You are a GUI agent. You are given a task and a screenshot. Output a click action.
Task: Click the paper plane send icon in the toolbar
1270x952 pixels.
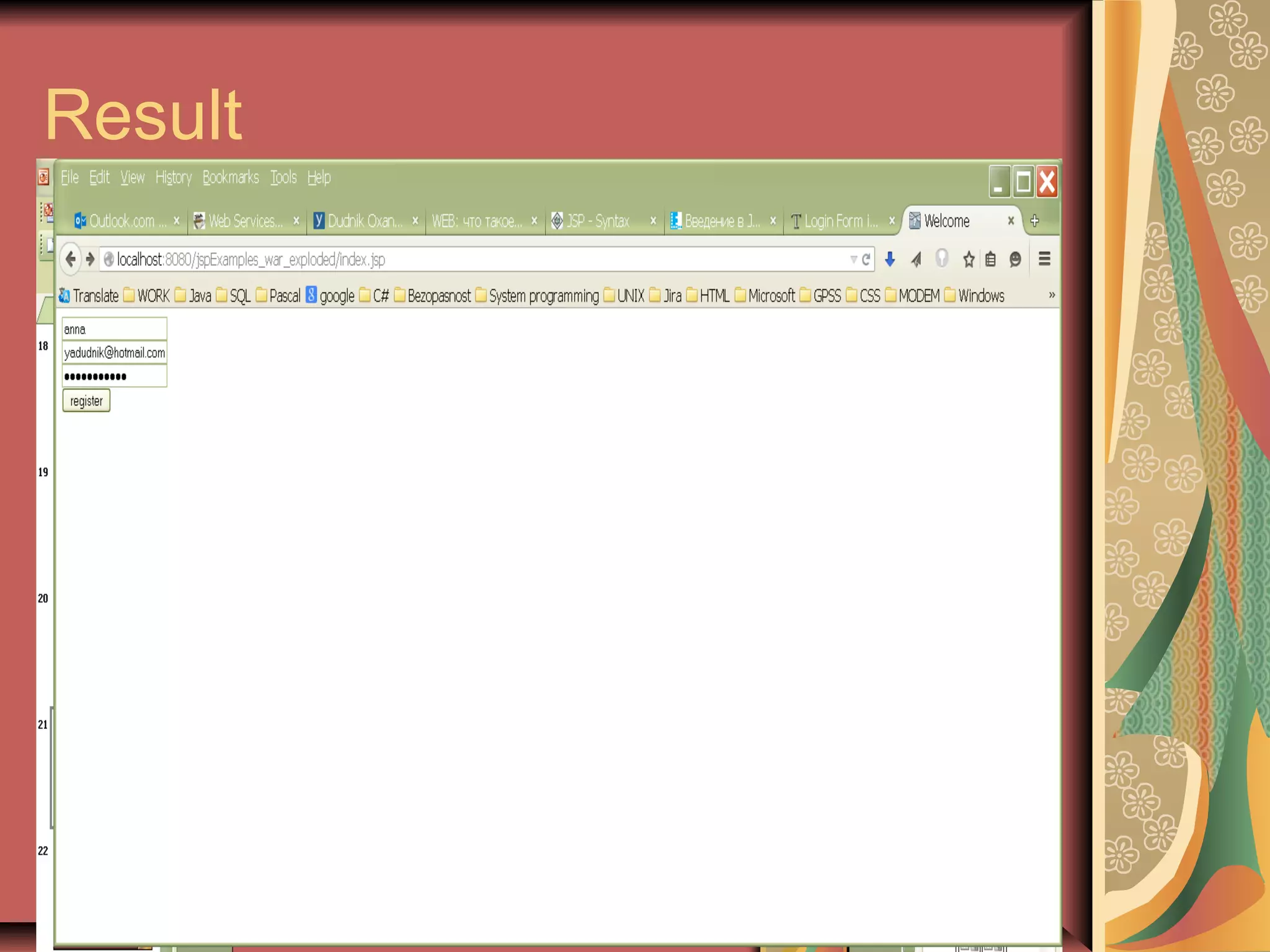tap(916, 259)
